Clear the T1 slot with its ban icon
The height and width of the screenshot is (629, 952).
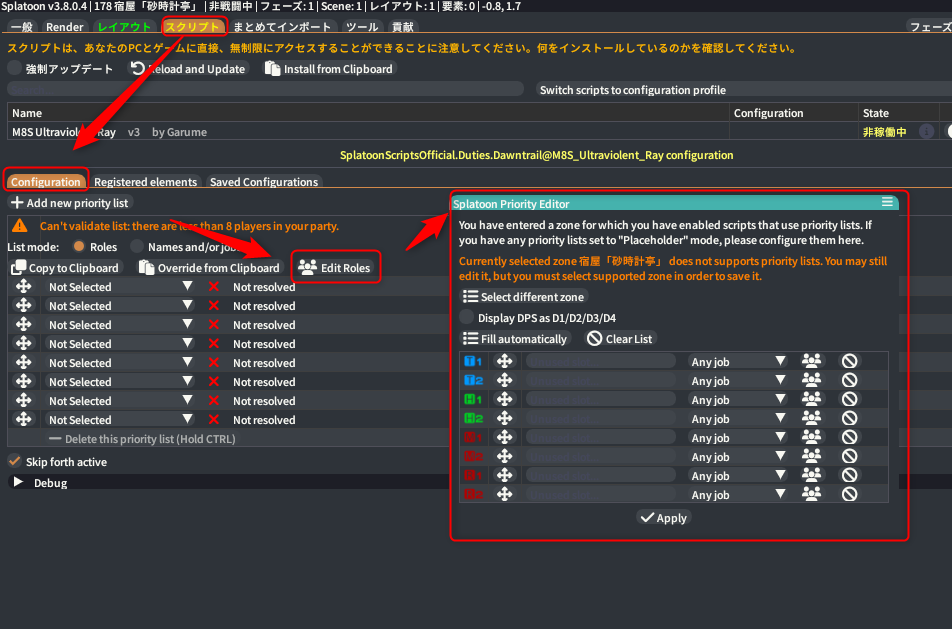coord(849,361)
